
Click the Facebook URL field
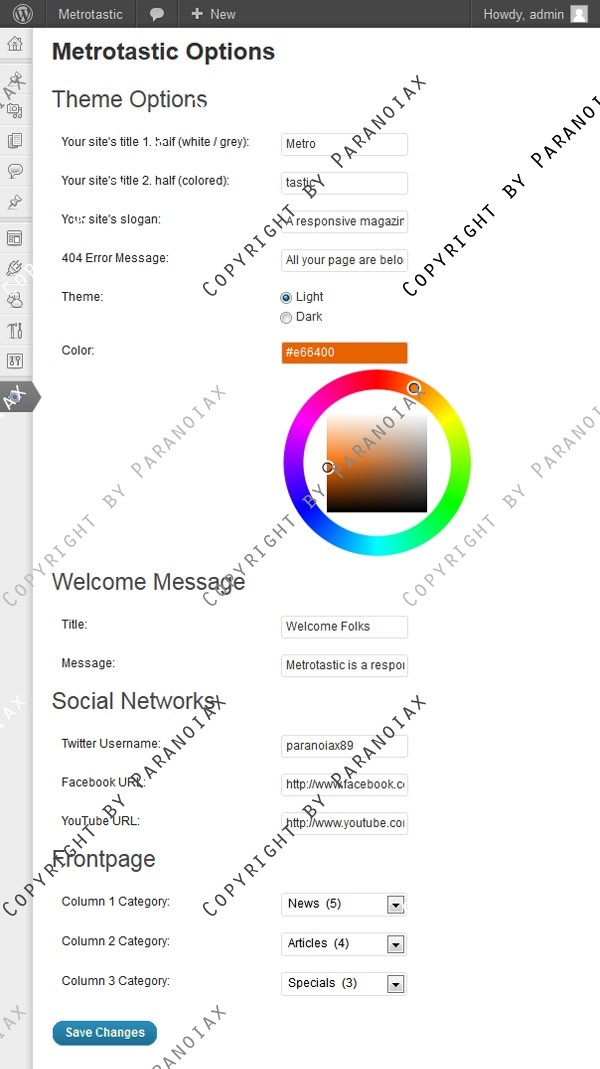(x=344, y=785)
